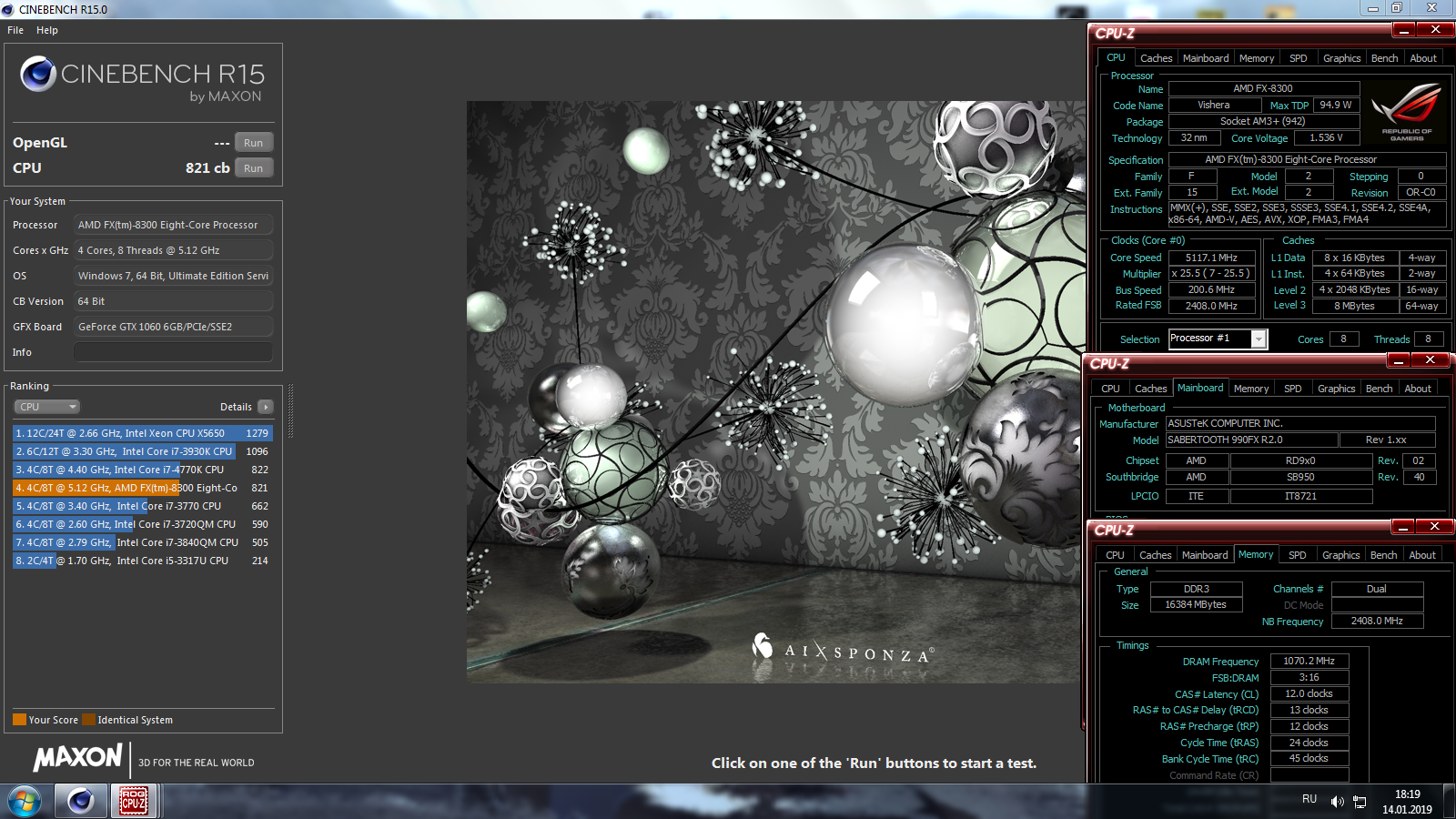Open the CPU ranking type dropdown

click(47, 407)
